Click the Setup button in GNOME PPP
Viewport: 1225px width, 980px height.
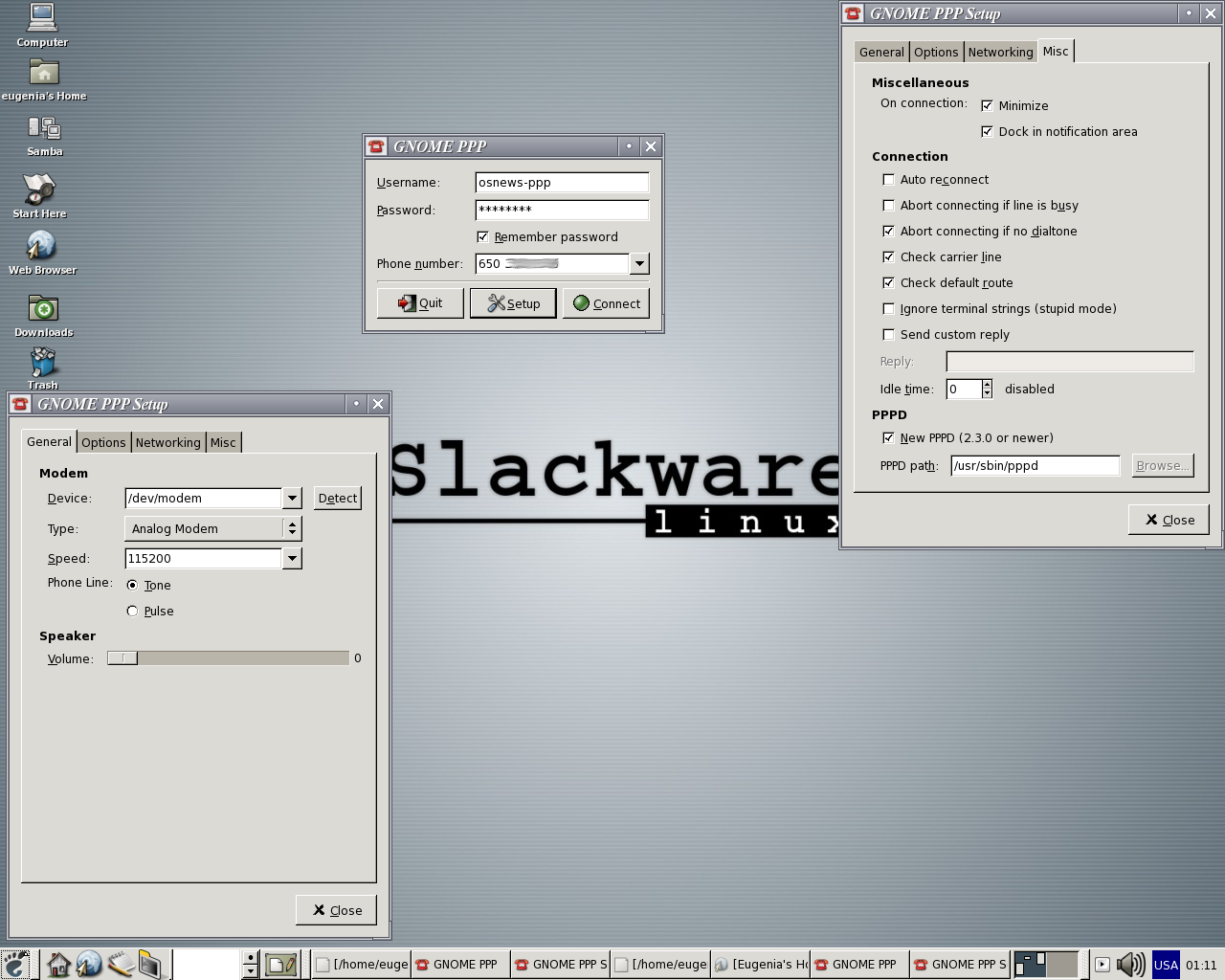(513, 303)
